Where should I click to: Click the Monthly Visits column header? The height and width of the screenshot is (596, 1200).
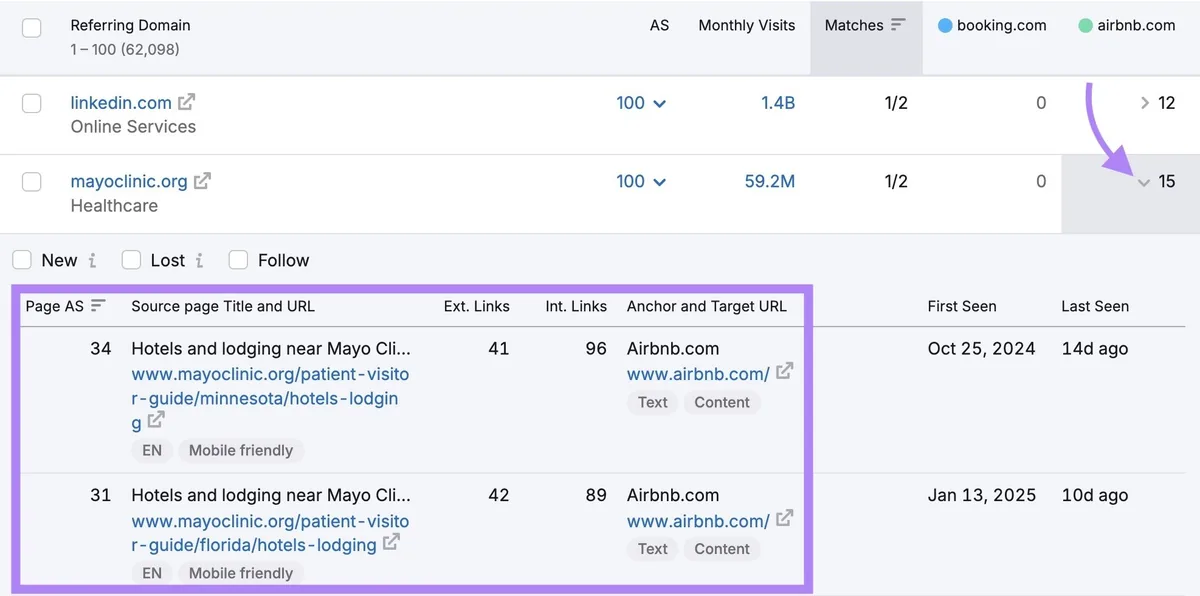(x=747, y=25)
